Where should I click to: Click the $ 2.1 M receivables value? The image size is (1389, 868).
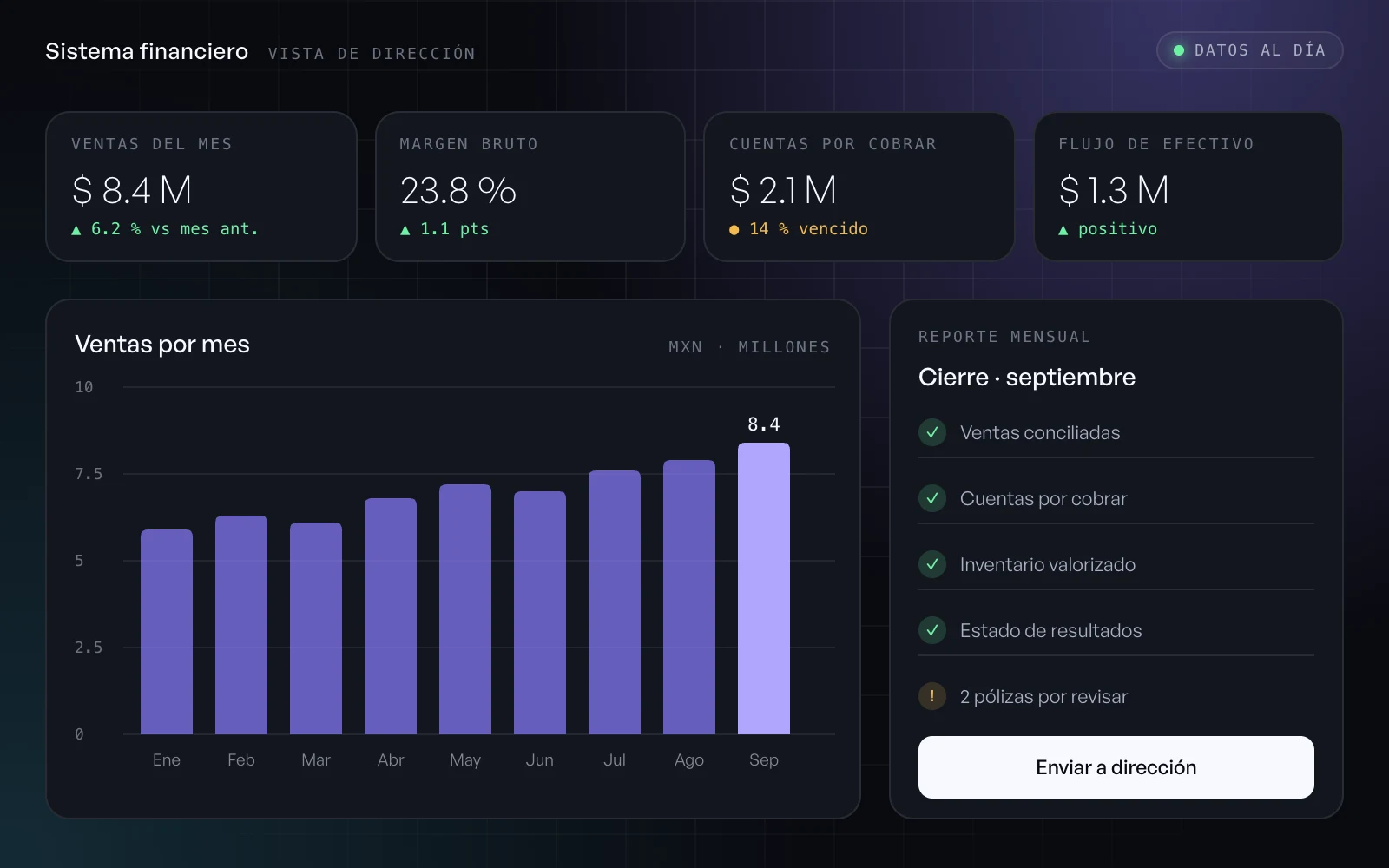coord(783,190)
